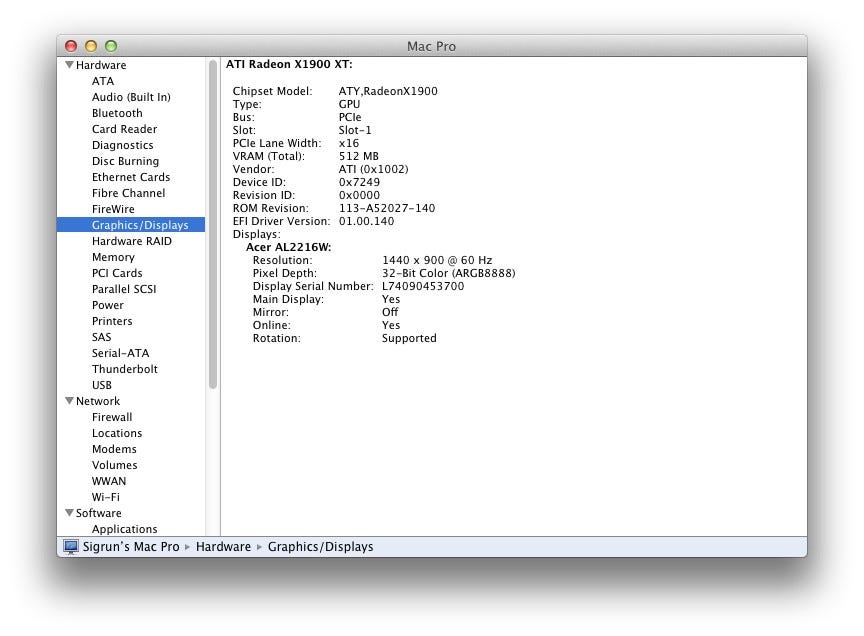Collapse the Network disclosure triangle

(x=69, y=401)
